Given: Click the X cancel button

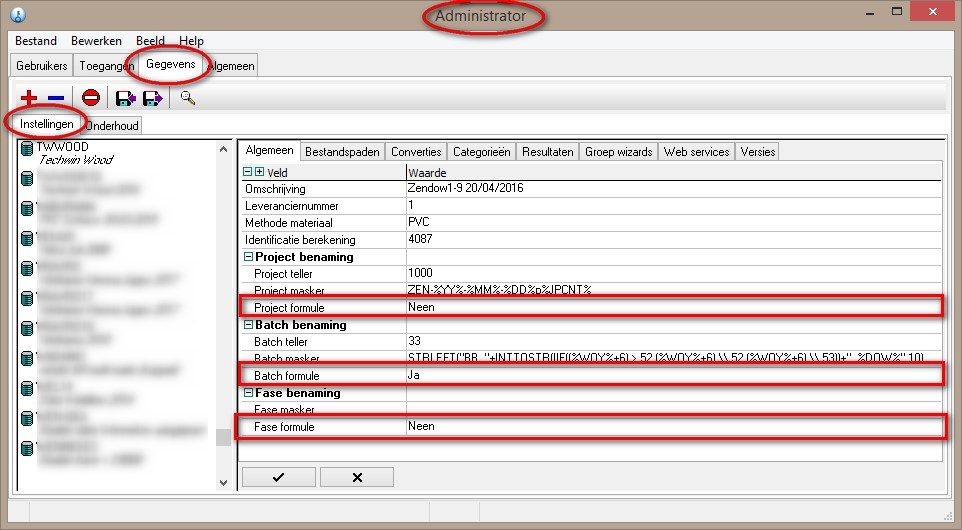Looking at the screenshot, I should tap(356, 477).
